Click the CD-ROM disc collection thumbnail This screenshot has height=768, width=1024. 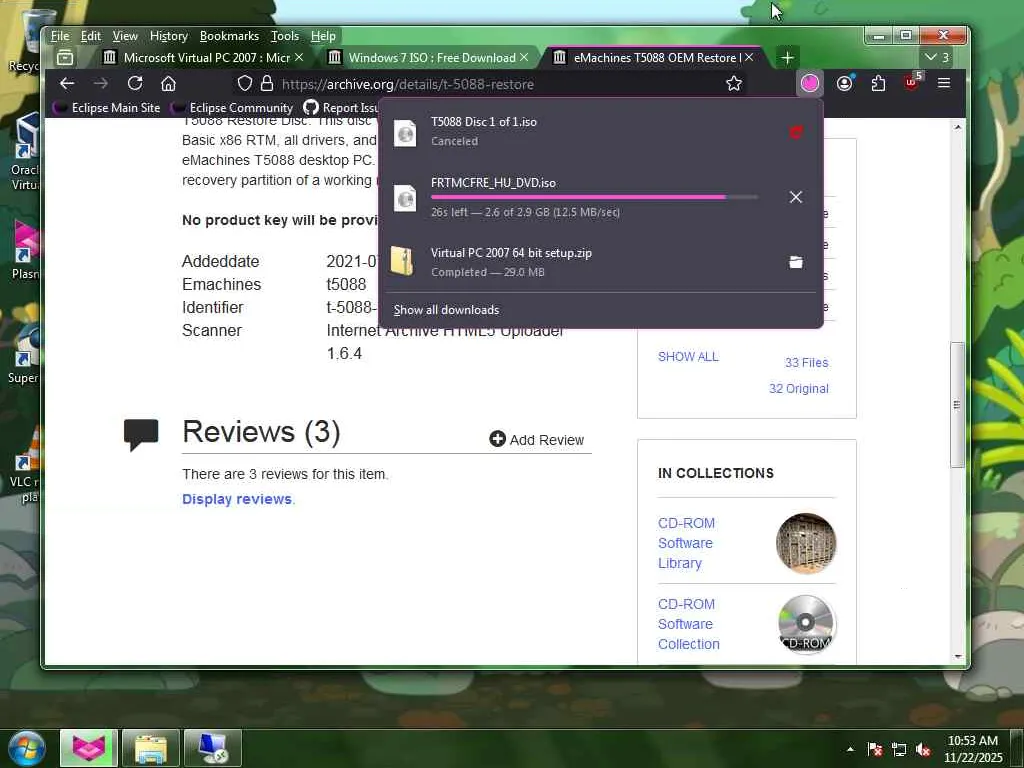pyautogui.click(x=807, y=625)
